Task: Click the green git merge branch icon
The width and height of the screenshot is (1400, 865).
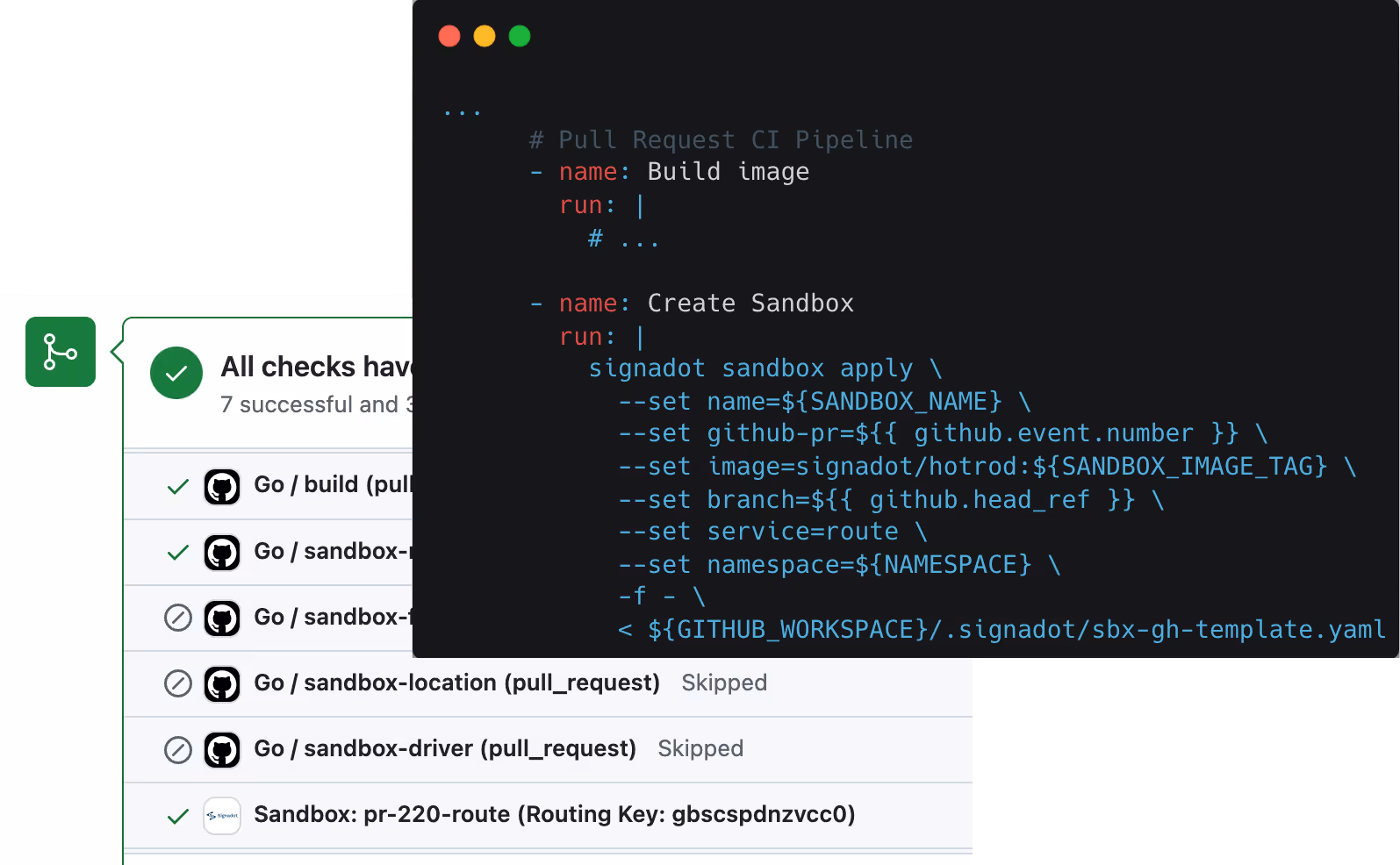Action: [61, 352]
